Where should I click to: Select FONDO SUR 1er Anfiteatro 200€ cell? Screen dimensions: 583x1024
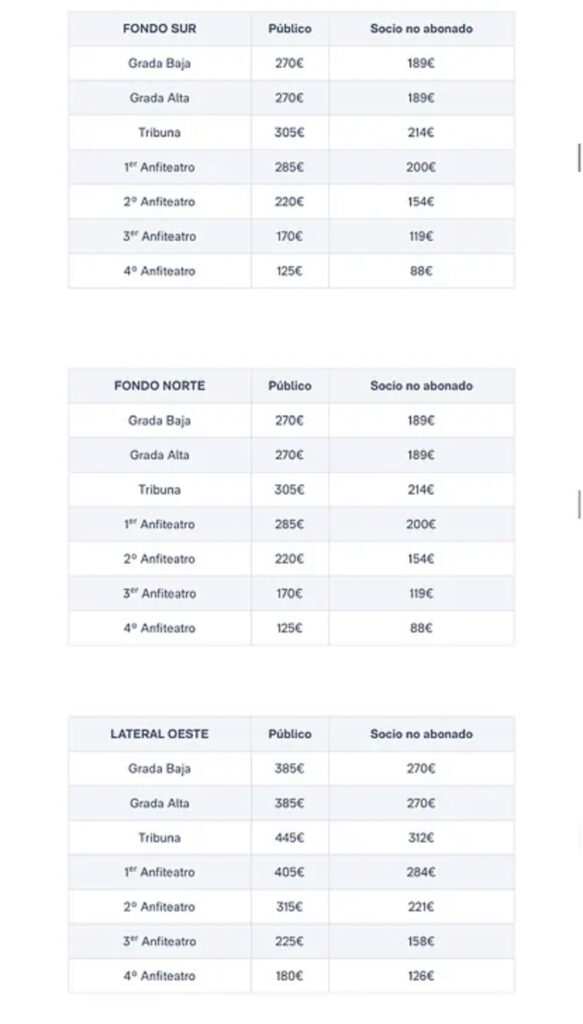pos(421,167)
